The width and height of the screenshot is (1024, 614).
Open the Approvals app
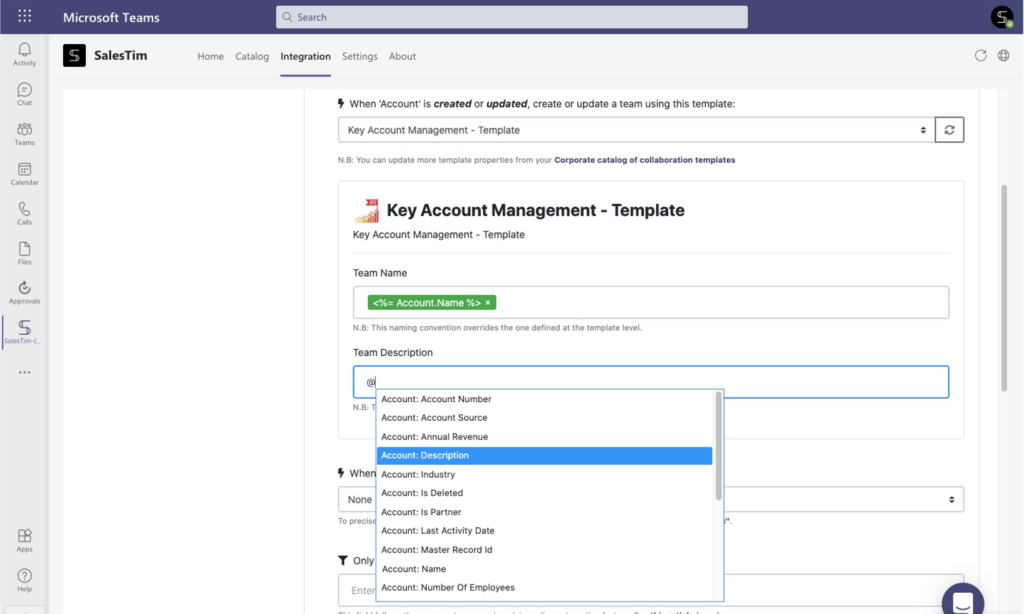[x=24, y=293]
